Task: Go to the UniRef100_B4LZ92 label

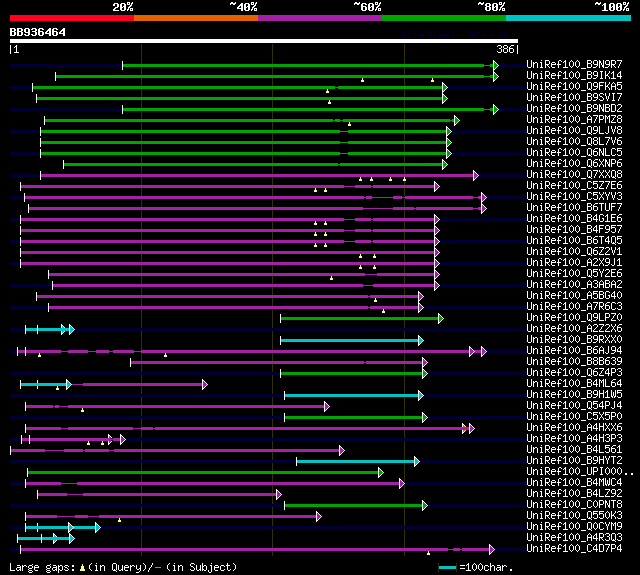Action: coord(574,494)
